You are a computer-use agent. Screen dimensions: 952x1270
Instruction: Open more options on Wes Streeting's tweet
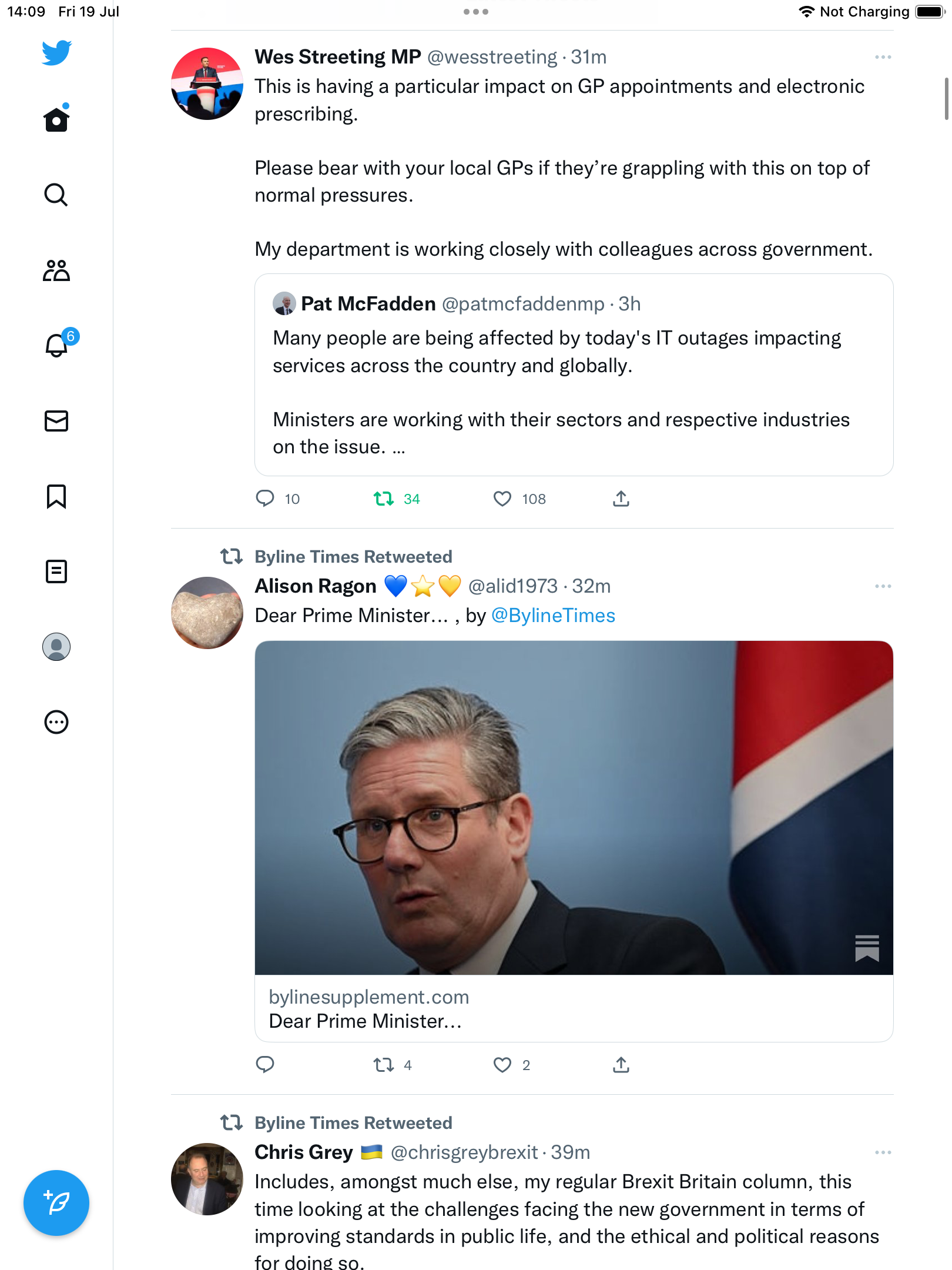coord(883,57)
